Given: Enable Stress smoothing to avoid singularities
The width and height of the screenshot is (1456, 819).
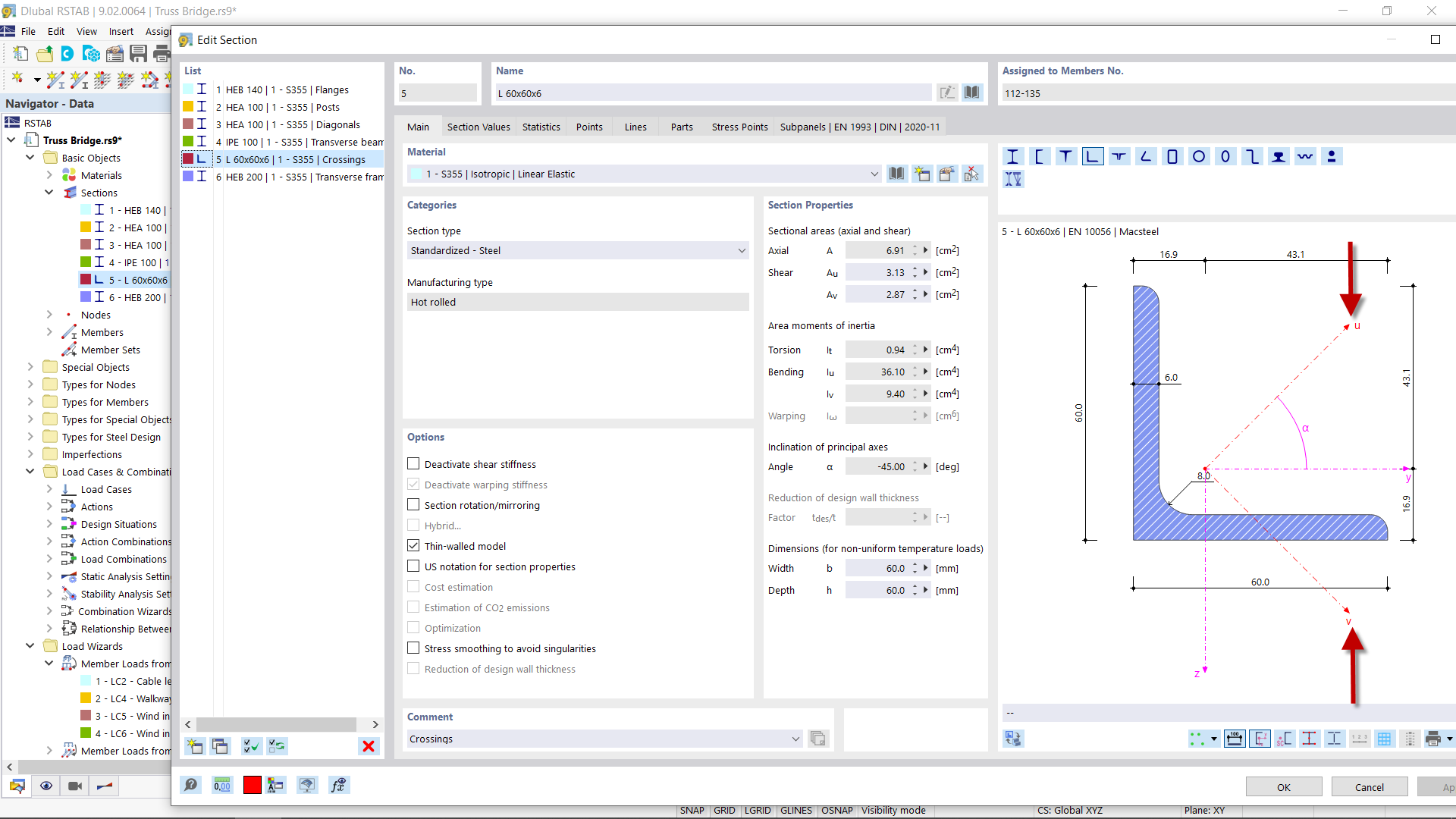Looking at the screenshot, I should pyautogui.click(x=413, y=648).
